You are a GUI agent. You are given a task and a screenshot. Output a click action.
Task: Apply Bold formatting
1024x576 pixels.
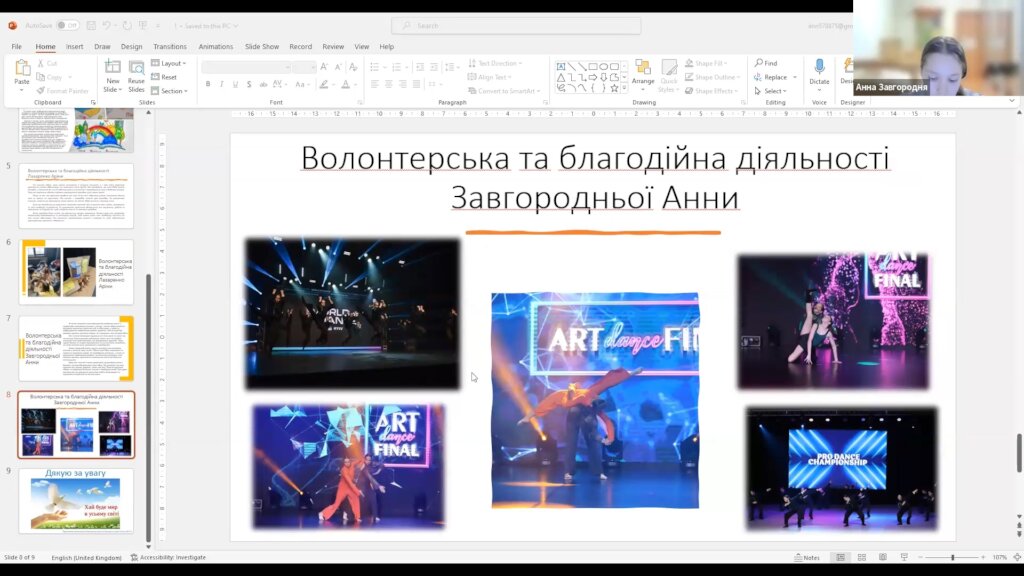pos(208,84)
